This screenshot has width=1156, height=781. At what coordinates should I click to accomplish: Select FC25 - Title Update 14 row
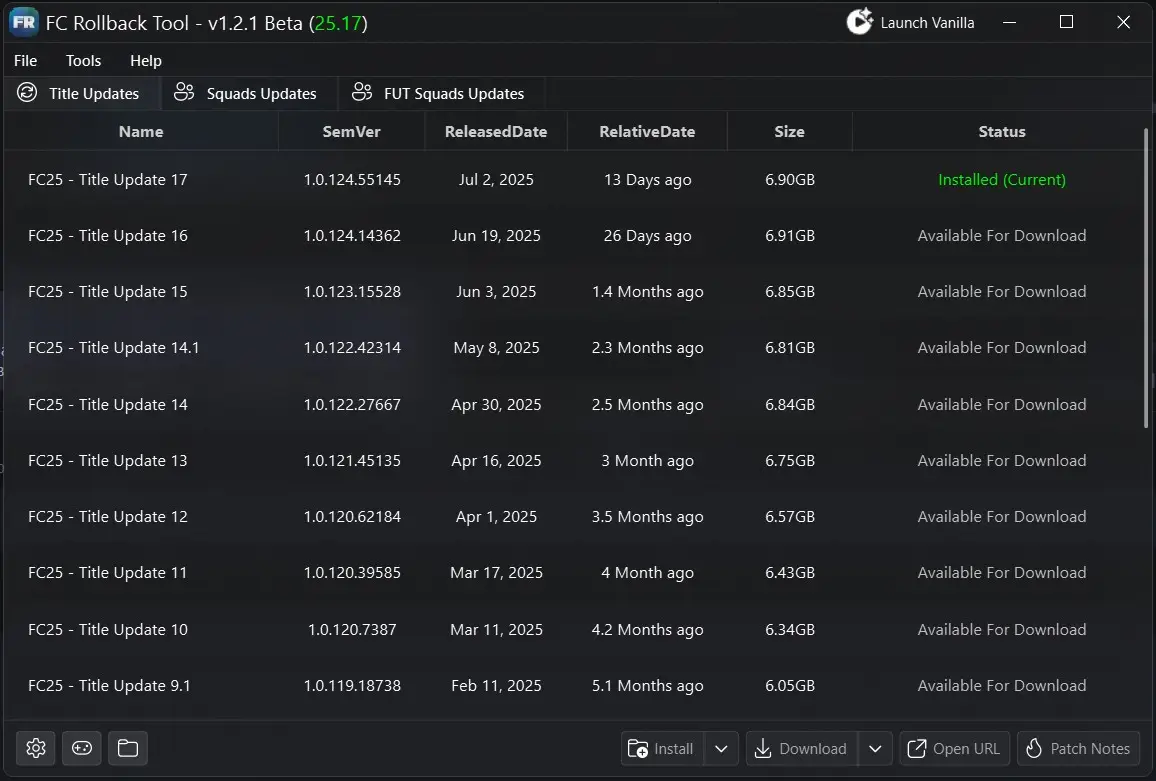coord(573,404)
